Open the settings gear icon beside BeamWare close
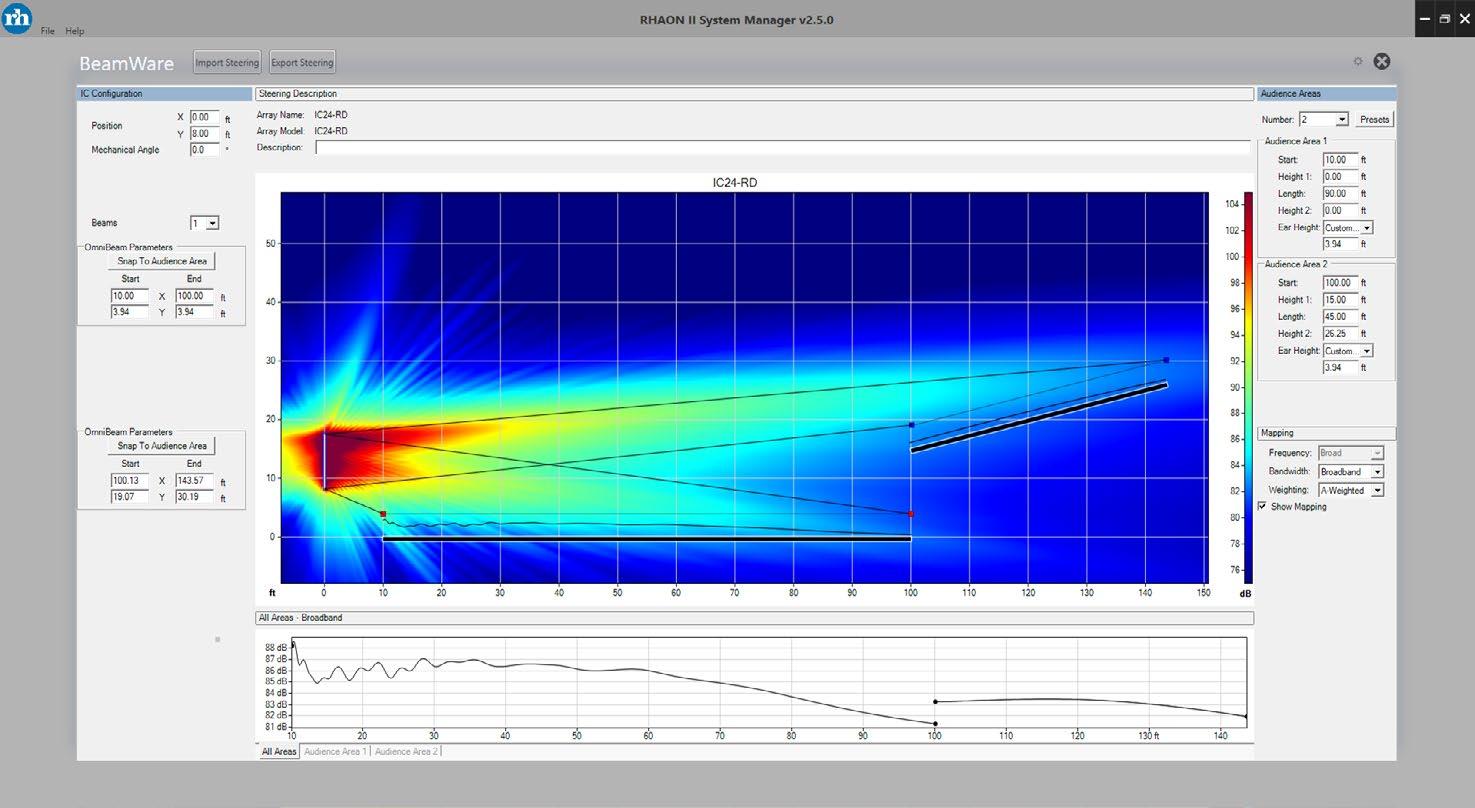Image resolution: width=1475 pixels, height=808 pixels. pyautogui.click(x=1358, y=61)
